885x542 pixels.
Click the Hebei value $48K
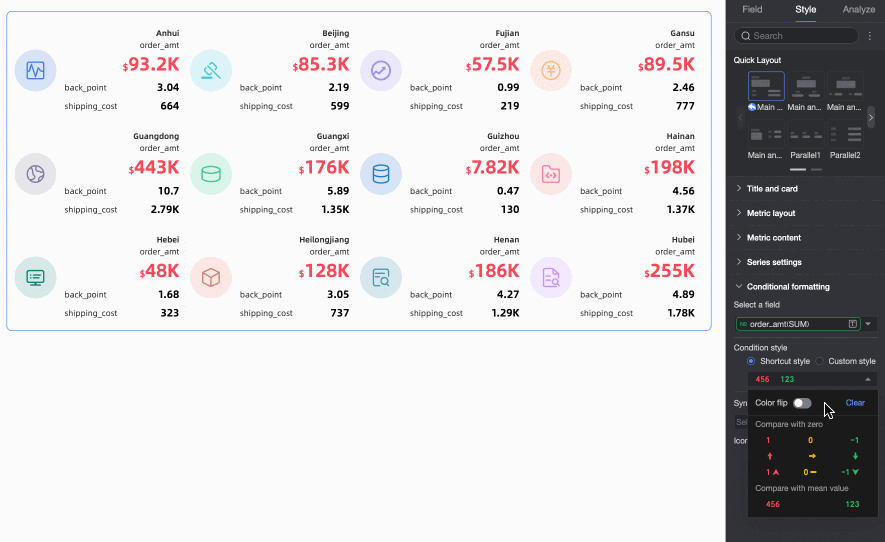pos(159,271)
